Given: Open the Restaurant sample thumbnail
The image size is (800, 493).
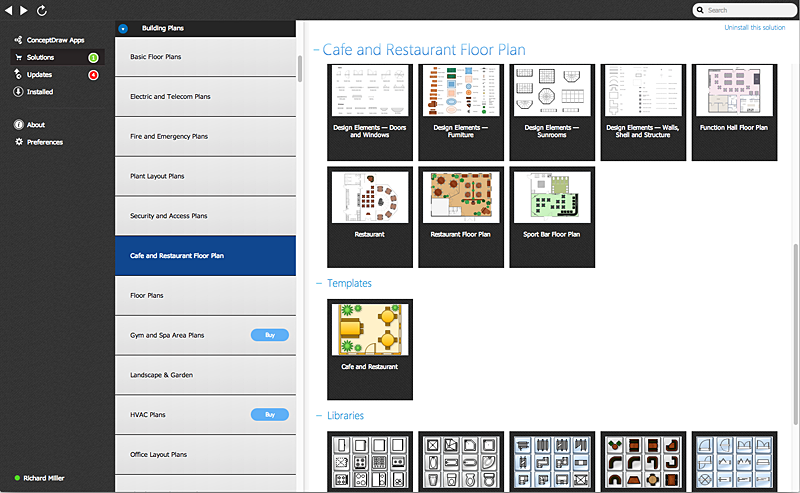Looking at the screenshot, I should (x=370, y=217).
